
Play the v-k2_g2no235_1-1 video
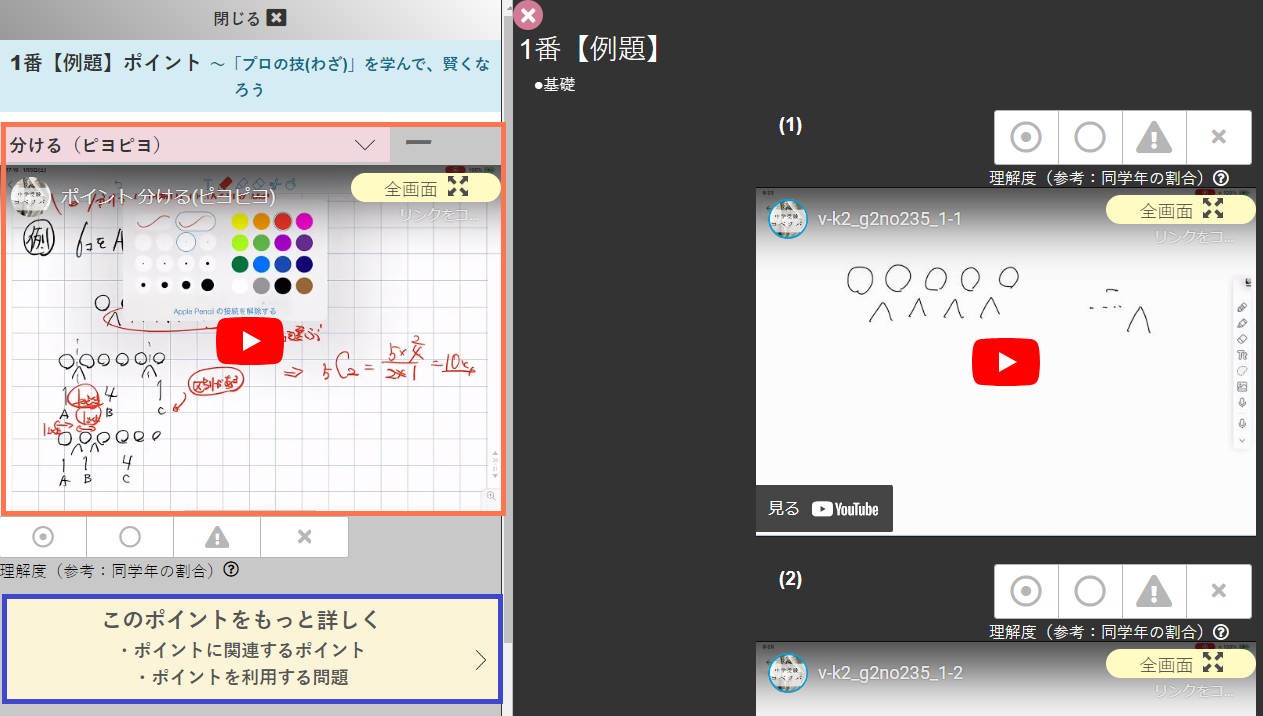[1005, 362]
